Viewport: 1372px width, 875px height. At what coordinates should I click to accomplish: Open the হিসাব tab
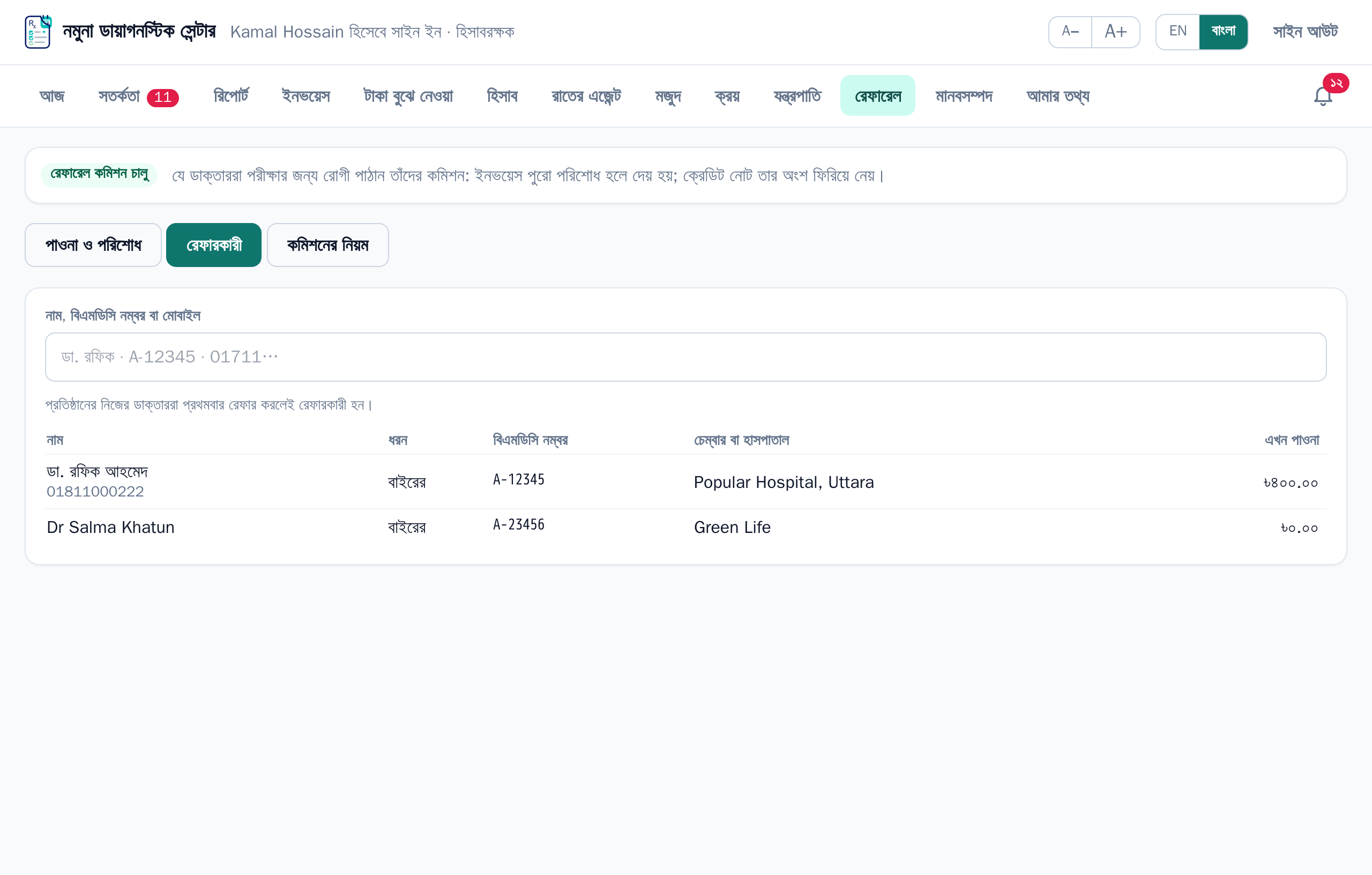(x=502, y=96)
